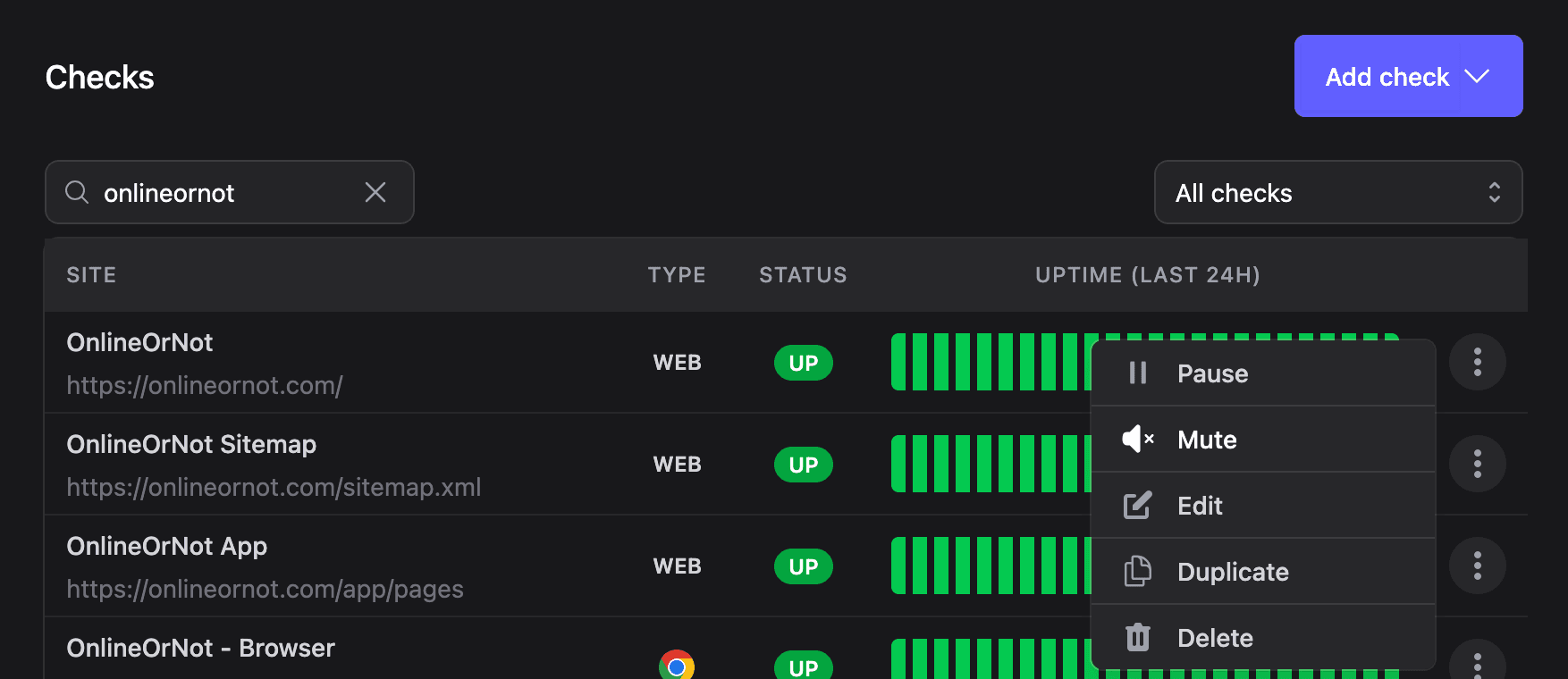Open the OnlineOrNot check name
This screenshot has width=1568, height=679.
(x=139, y=342)
